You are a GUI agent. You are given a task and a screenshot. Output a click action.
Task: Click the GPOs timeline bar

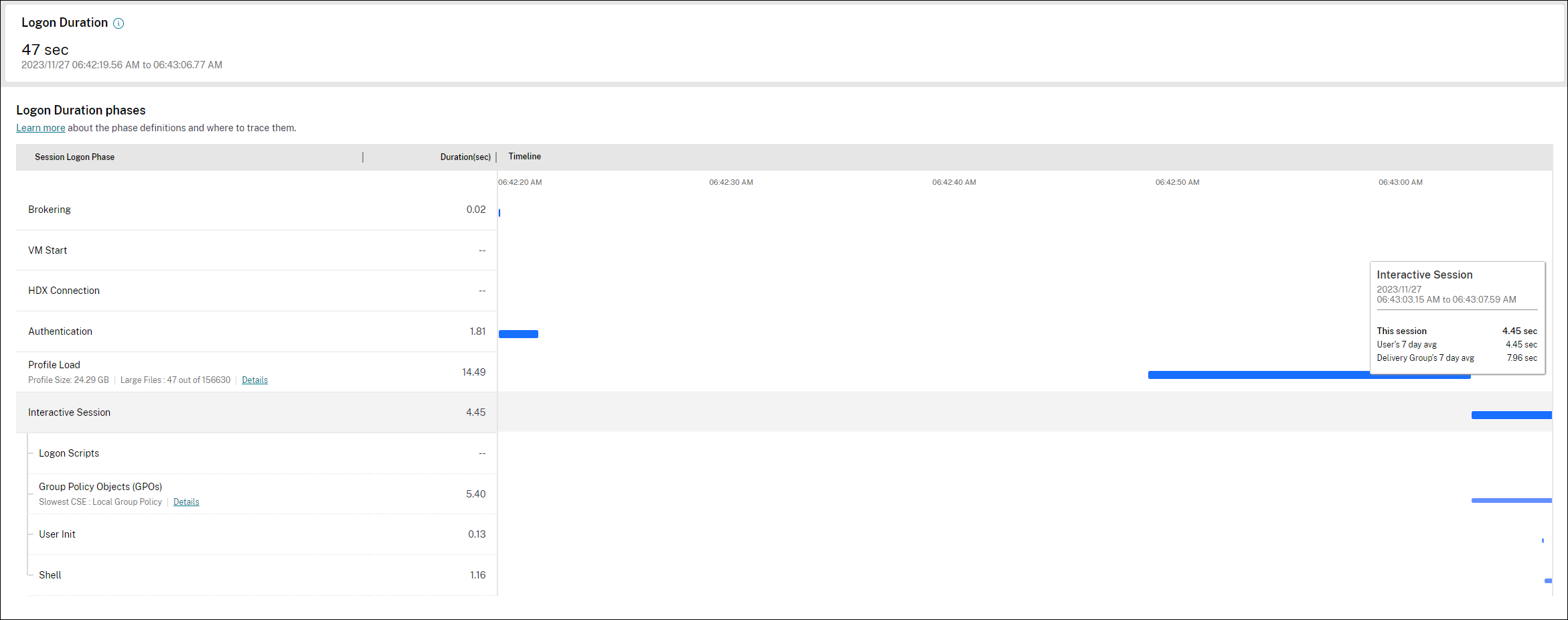tap(1511, 500)
